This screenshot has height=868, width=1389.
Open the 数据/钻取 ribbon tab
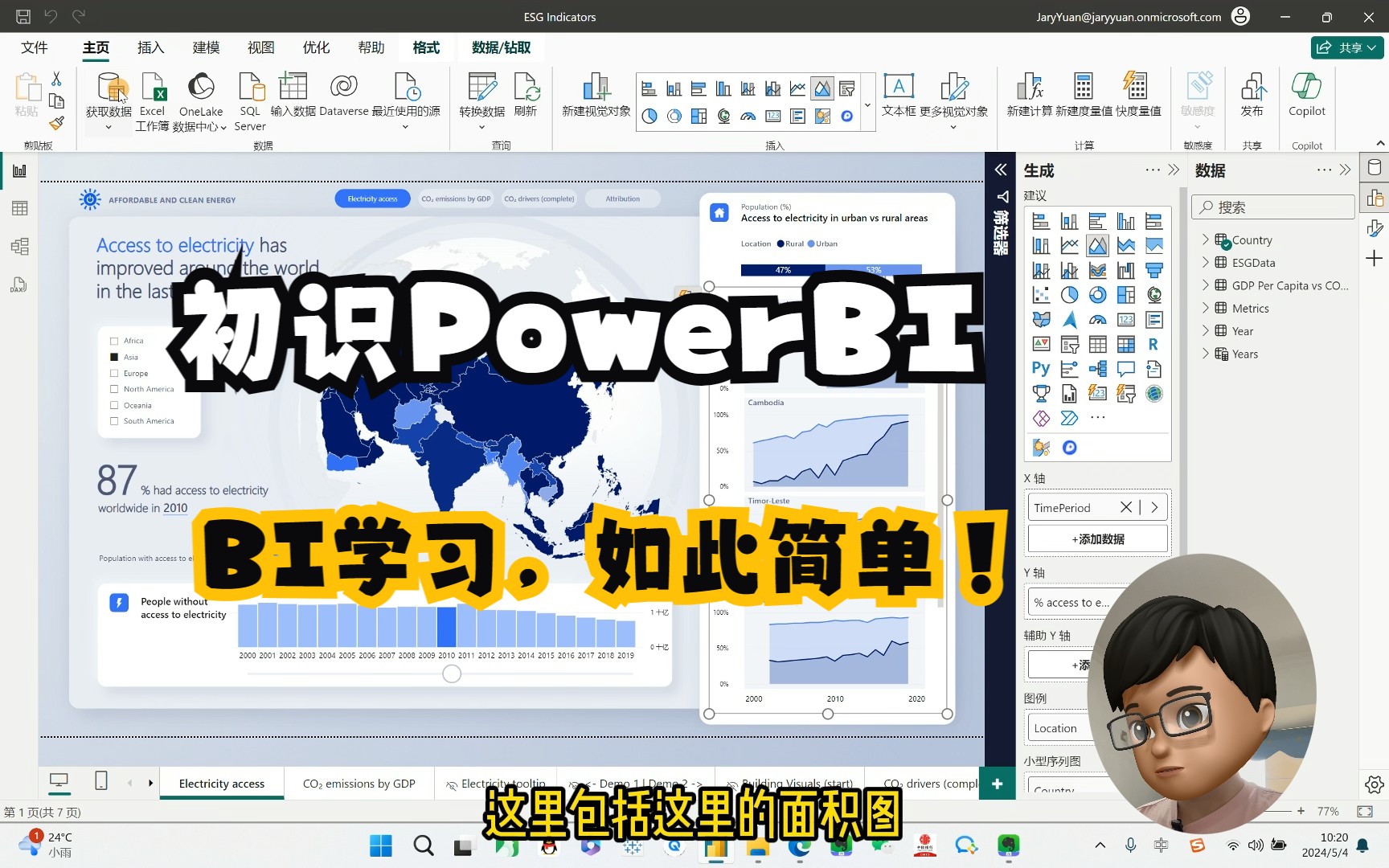[x=501, y=47]
